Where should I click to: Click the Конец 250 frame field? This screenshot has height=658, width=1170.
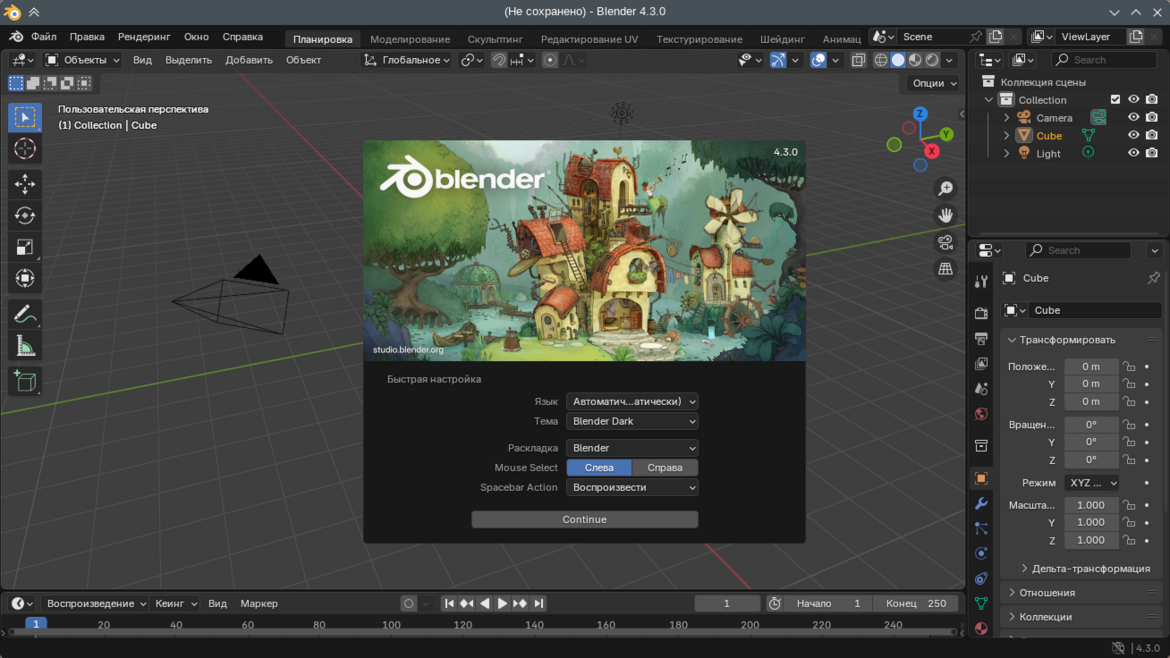915,604
